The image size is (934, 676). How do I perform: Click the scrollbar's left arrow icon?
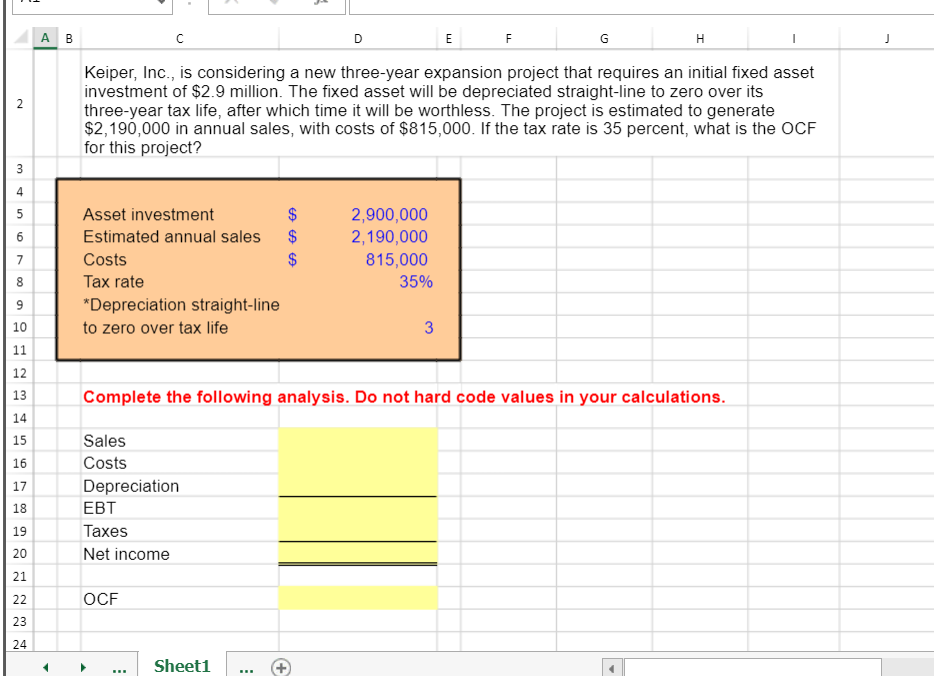click(x=611, y=665)
